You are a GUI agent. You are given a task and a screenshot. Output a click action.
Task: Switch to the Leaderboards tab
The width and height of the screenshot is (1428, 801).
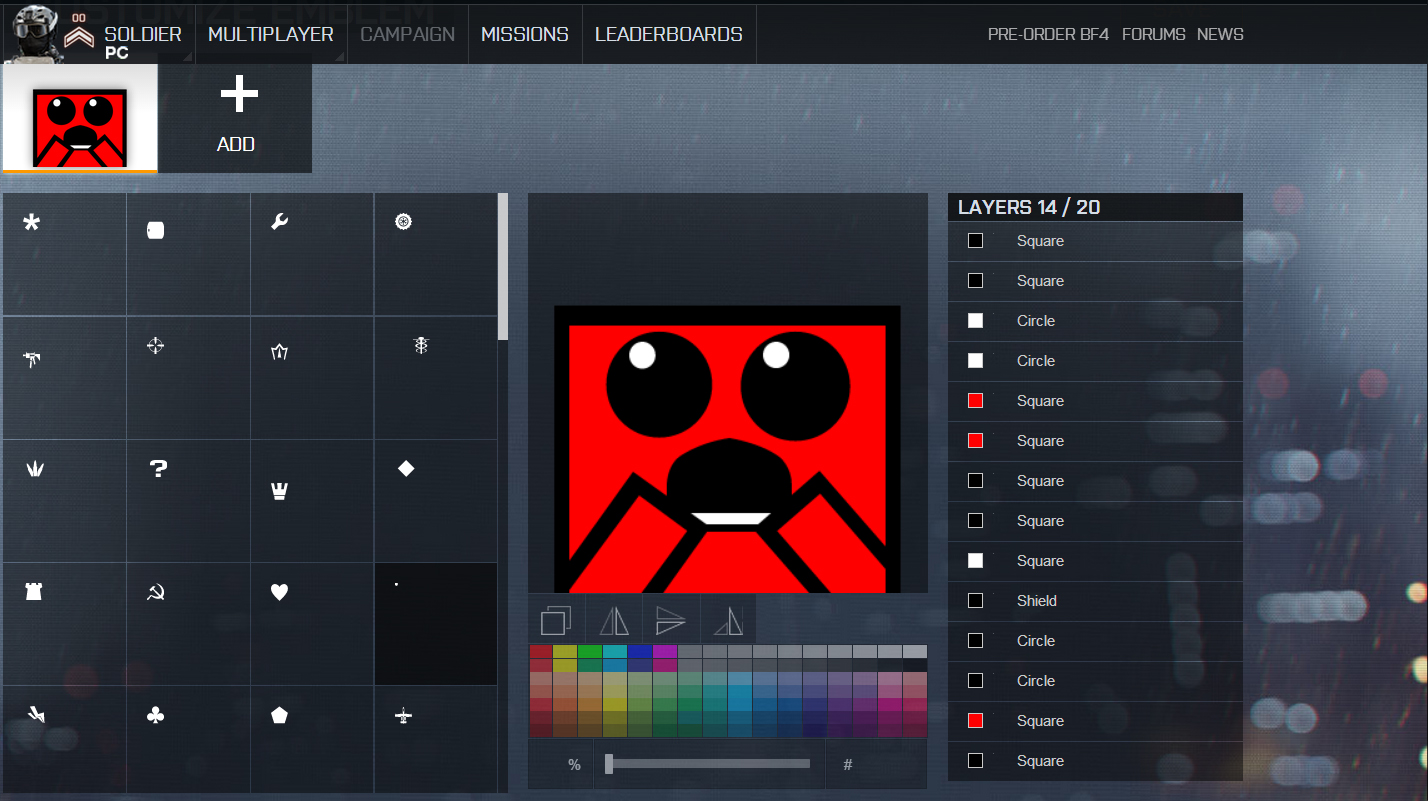(x=669, y=34)
